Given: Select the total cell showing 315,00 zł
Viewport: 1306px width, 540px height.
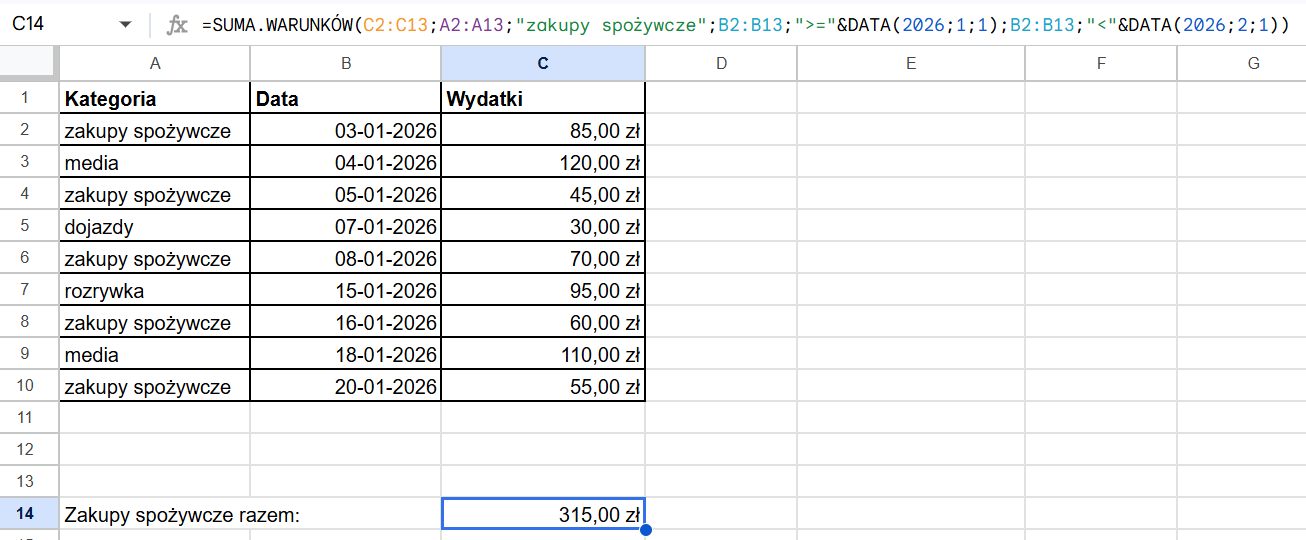Looking at the screenshot, I should (543, 515).
